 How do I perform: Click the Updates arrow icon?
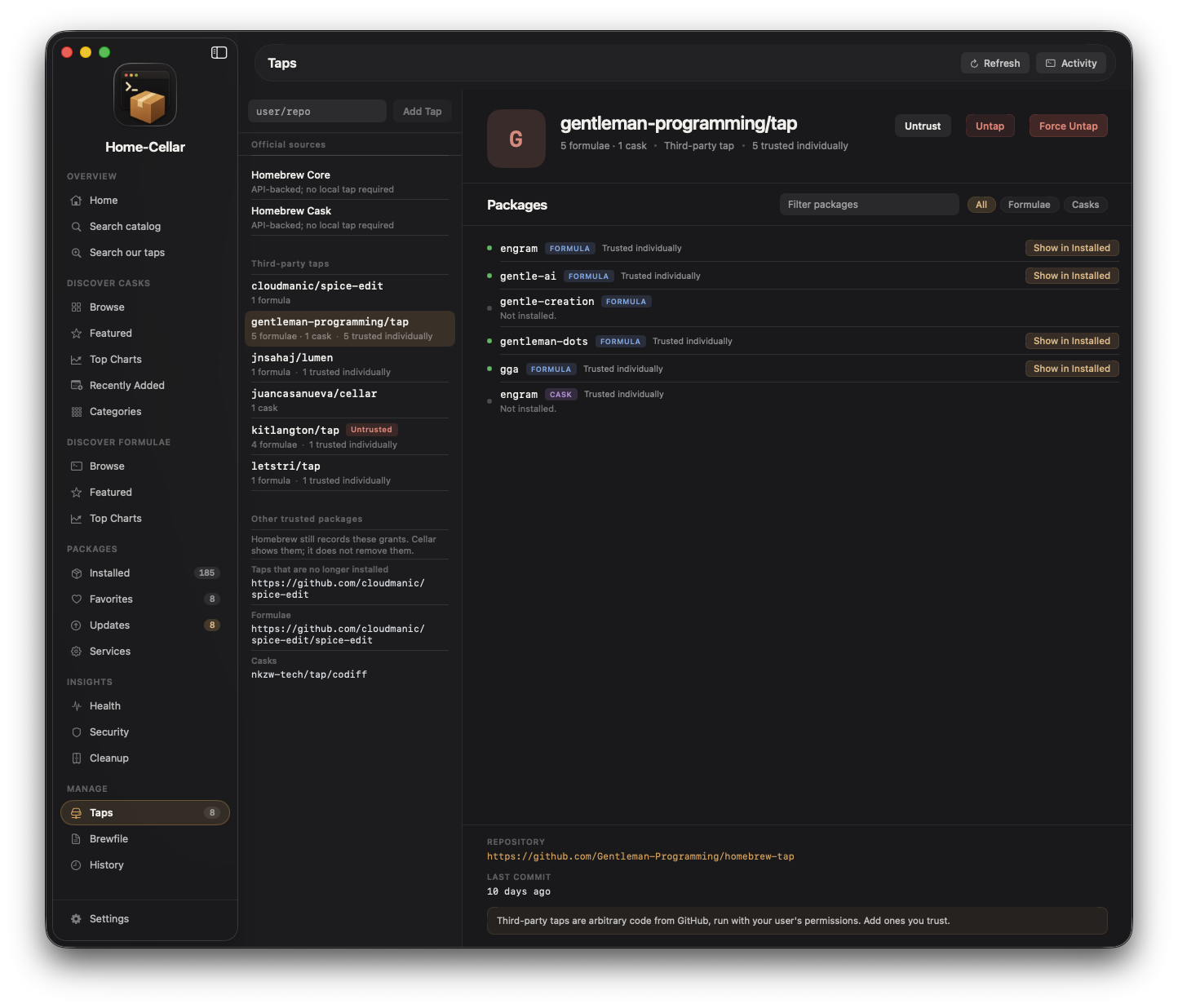coord(76,626)
